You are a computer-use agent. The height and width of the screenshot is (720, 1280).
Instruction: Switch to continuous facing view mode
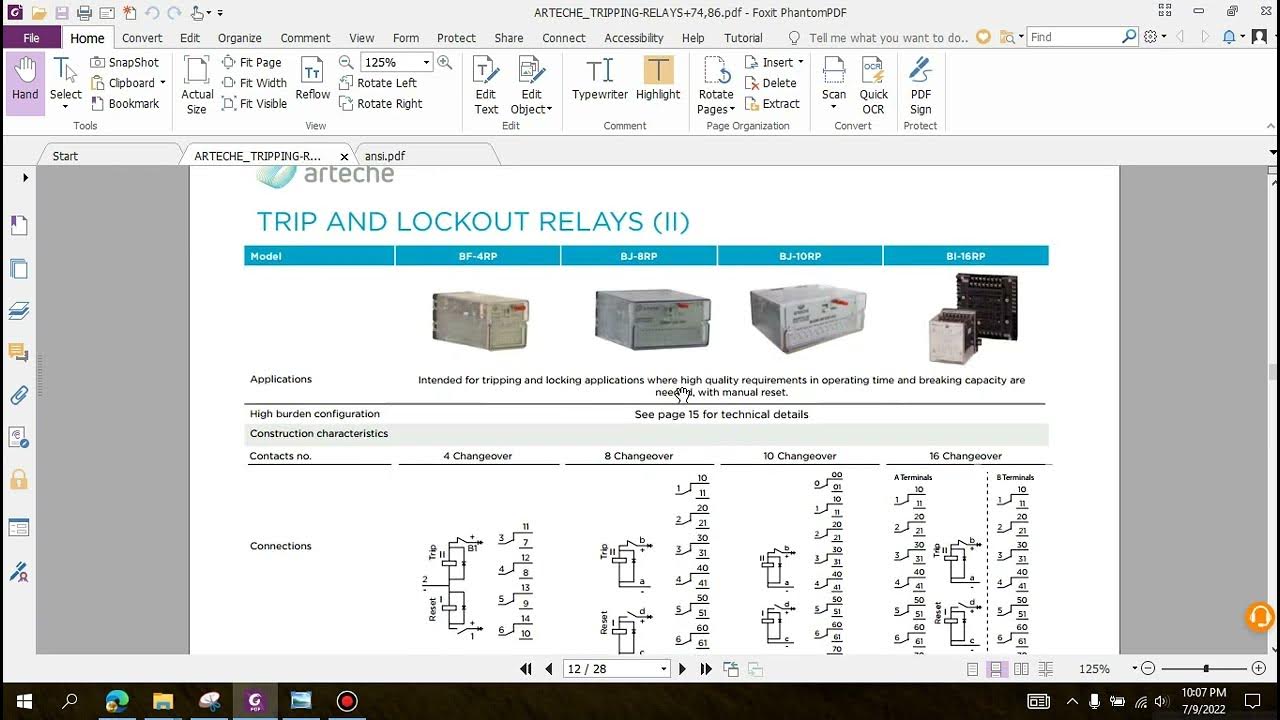(1045, 669)
